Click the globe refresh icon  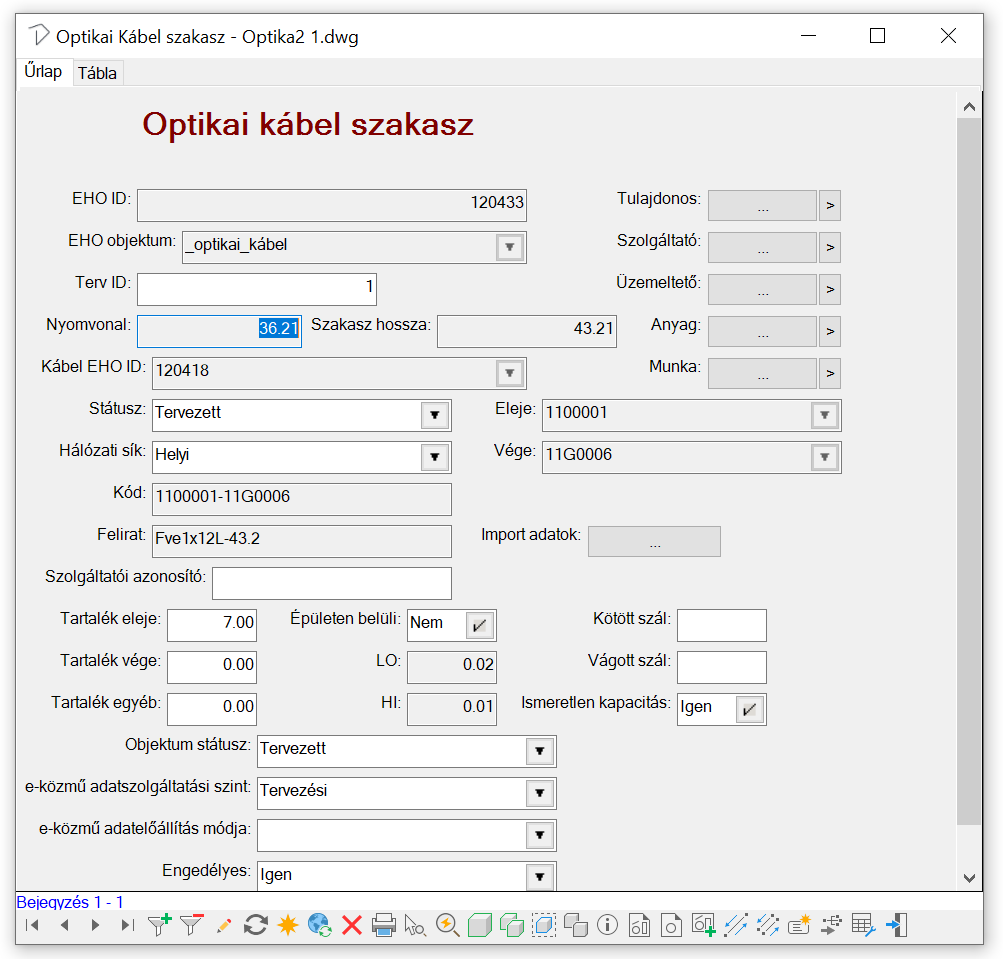tap(320, 925)
